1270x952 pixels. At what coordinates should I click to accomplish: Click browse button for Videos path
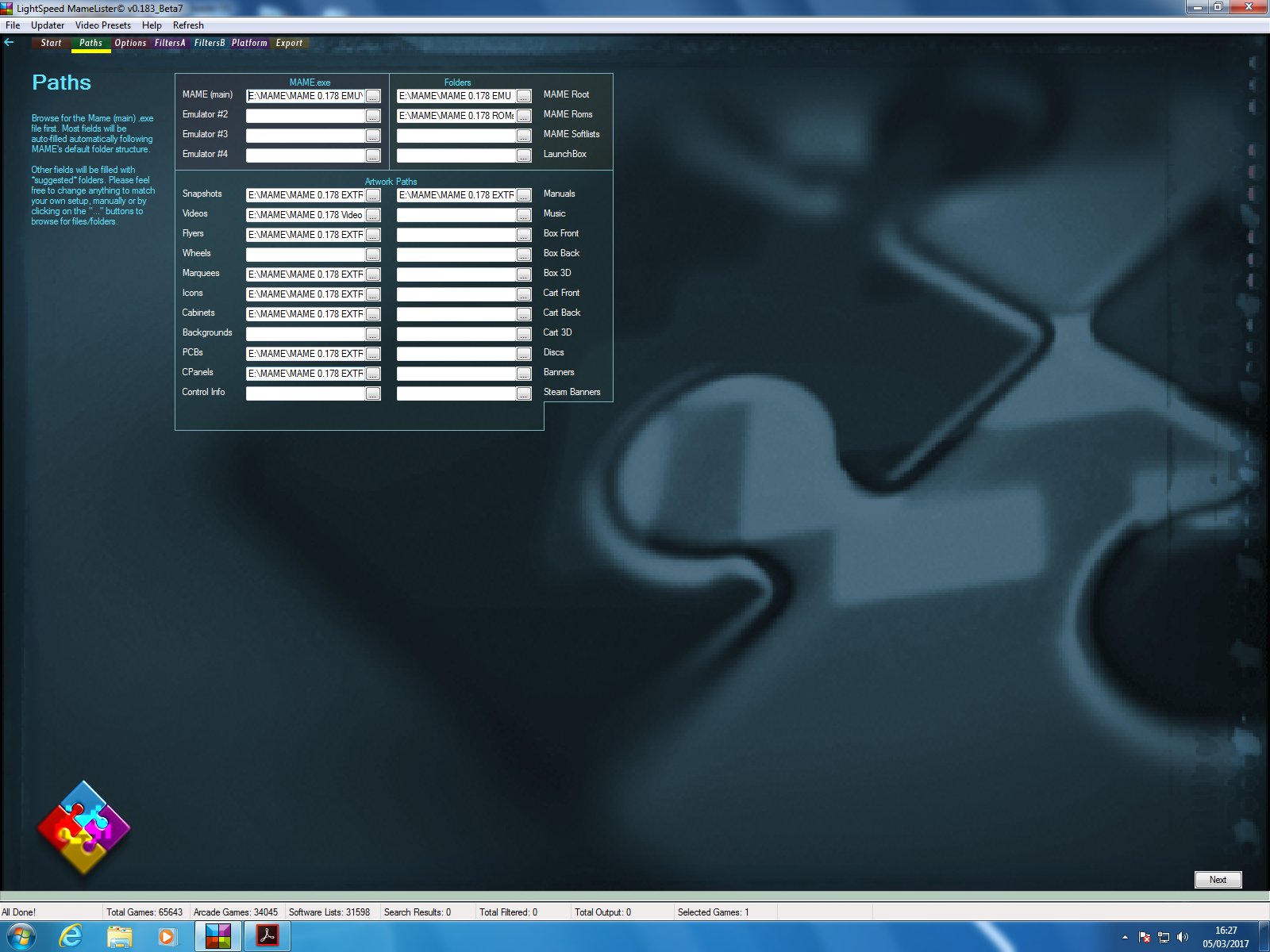[x=373, y=215]
